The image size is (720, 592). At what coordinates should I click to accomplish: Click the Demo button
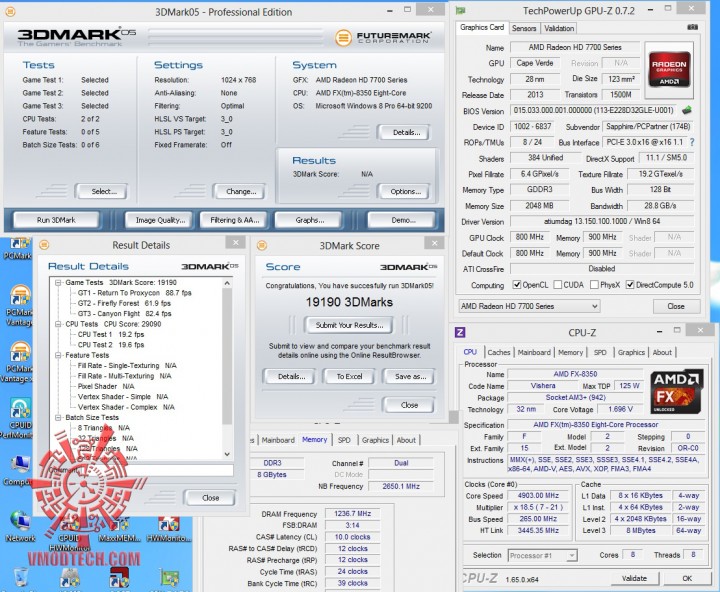[x=403, y=220]
